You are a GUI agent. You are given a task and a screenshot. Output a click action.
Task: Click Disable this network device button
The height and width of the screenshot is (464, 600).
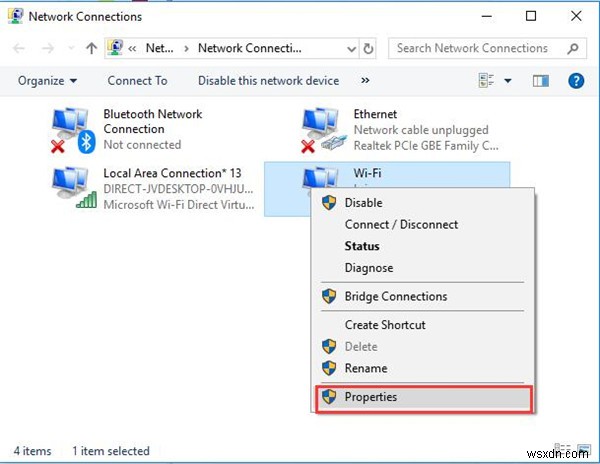tap(268, 81)
